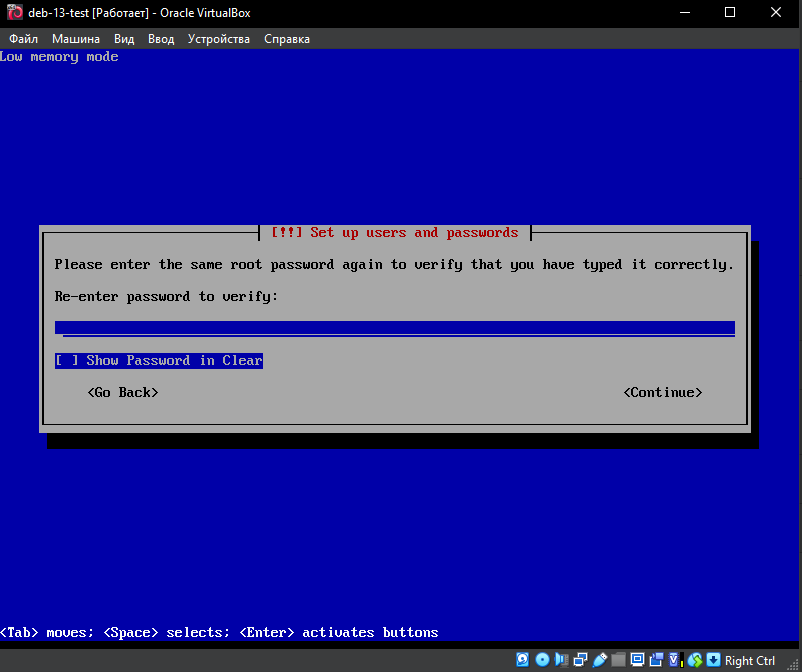Image resolution: width=802 pixels, height=672 pixels.
Task: Click the network adapter status icon
Action: click(580, 660)
